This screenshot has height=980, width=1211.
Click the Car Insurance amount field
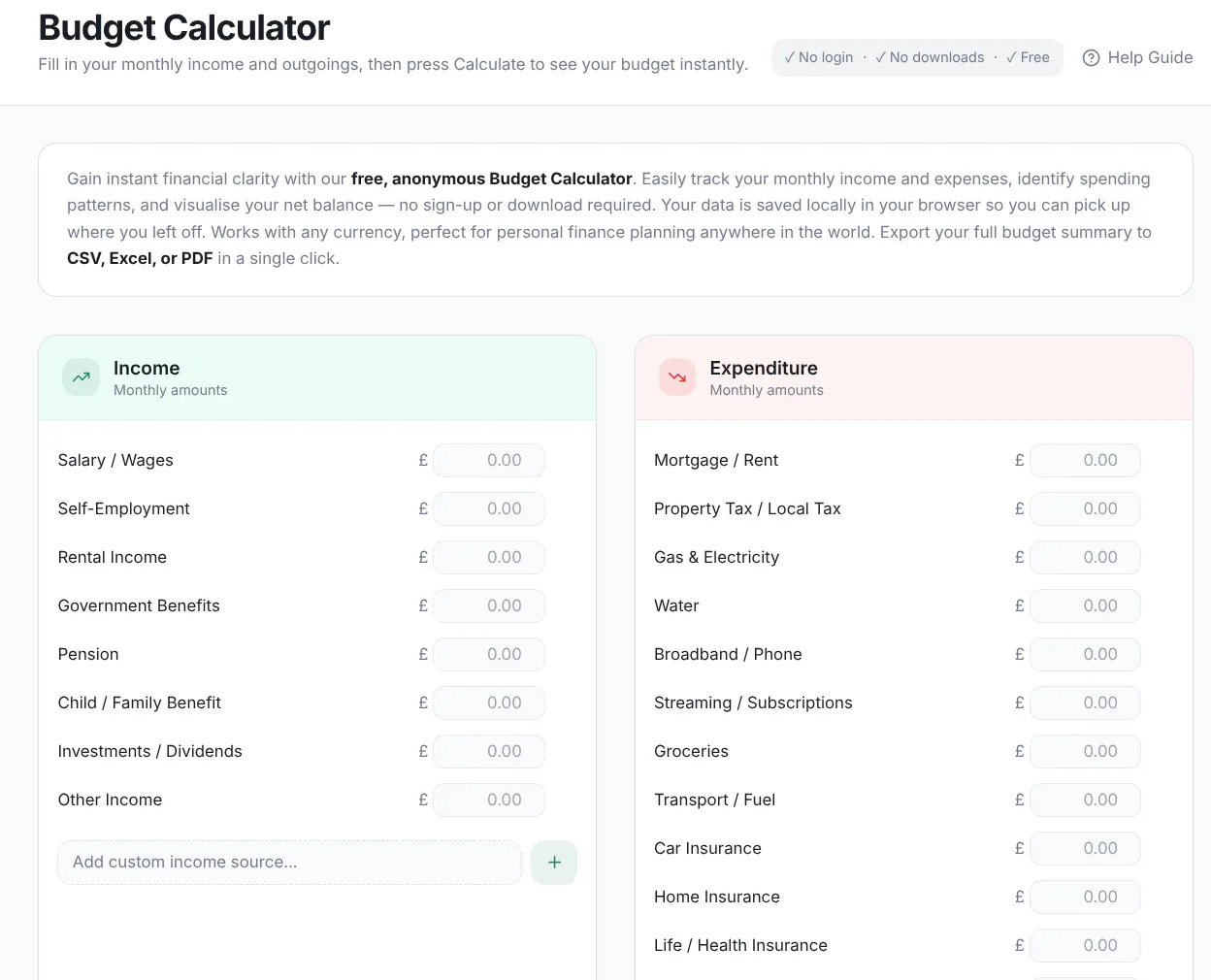[1085, 848]
